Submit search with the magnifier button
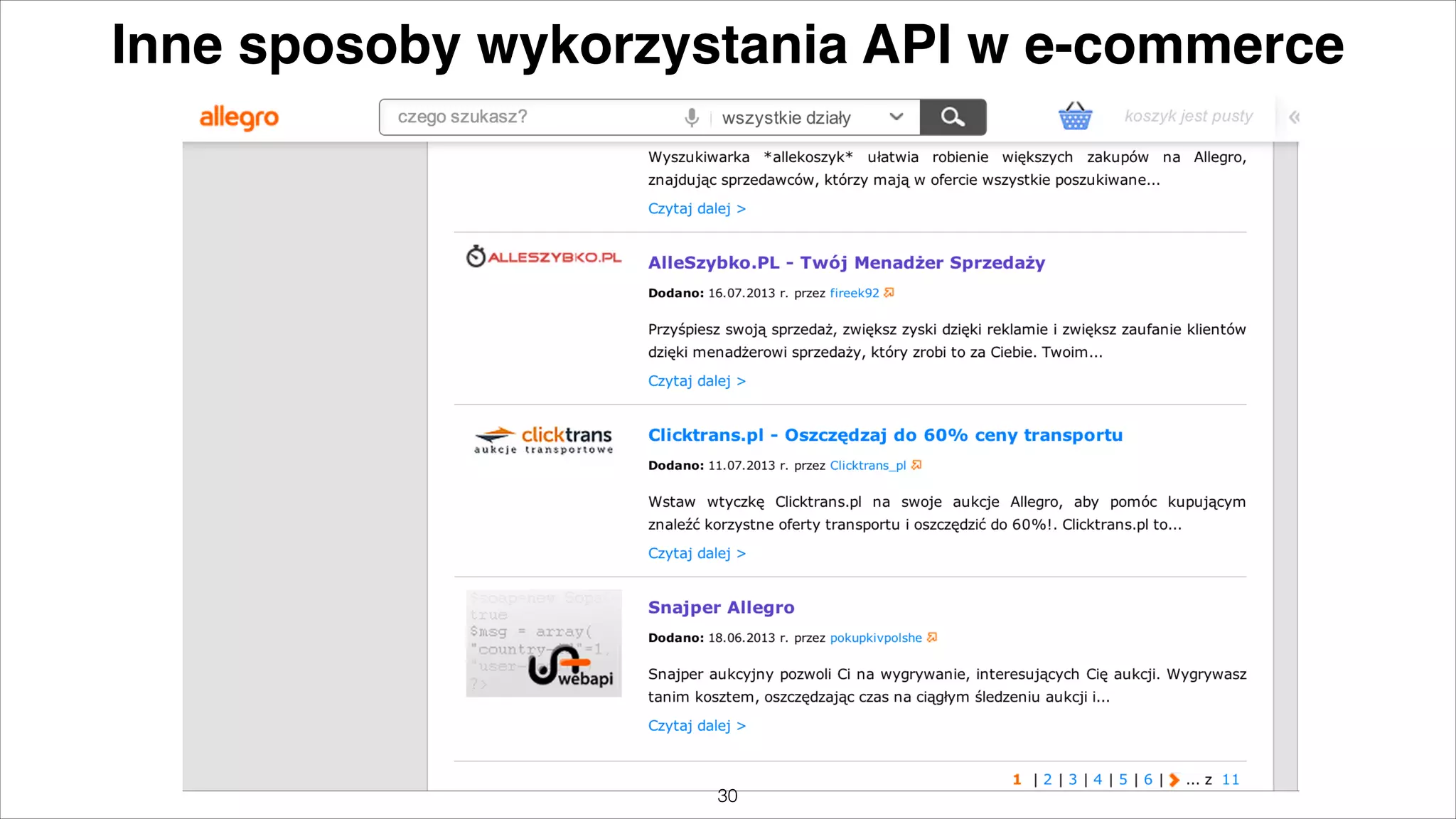 coord(953,117)
